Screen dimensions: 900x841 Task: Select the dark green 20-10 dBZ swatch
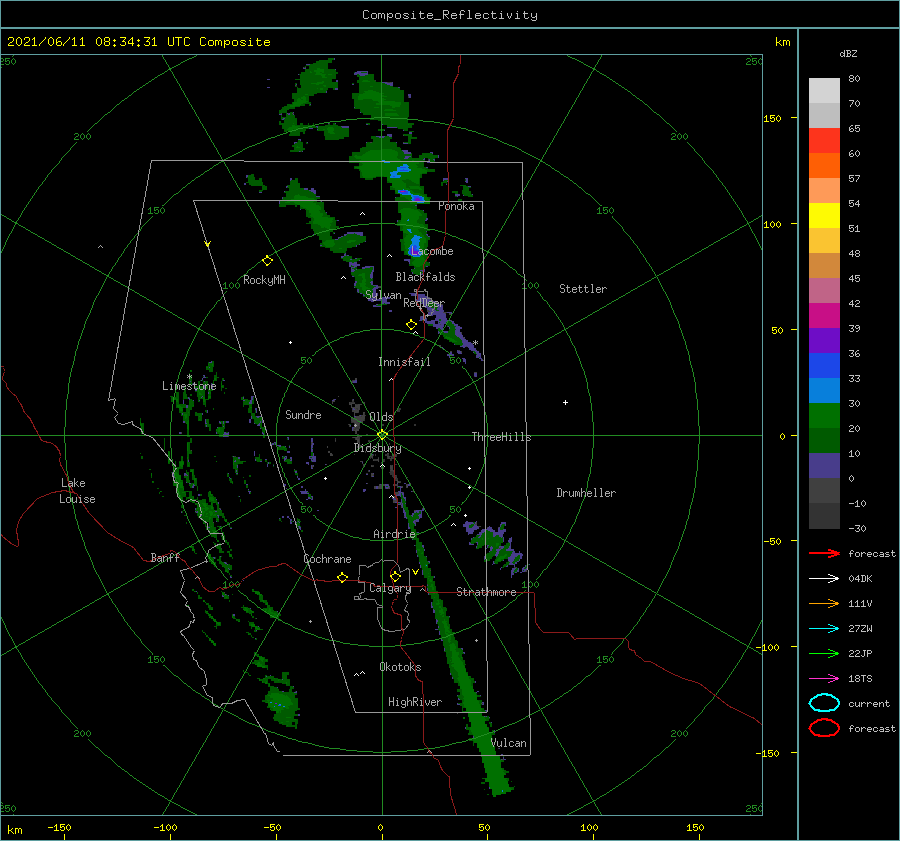click(824, 440)
